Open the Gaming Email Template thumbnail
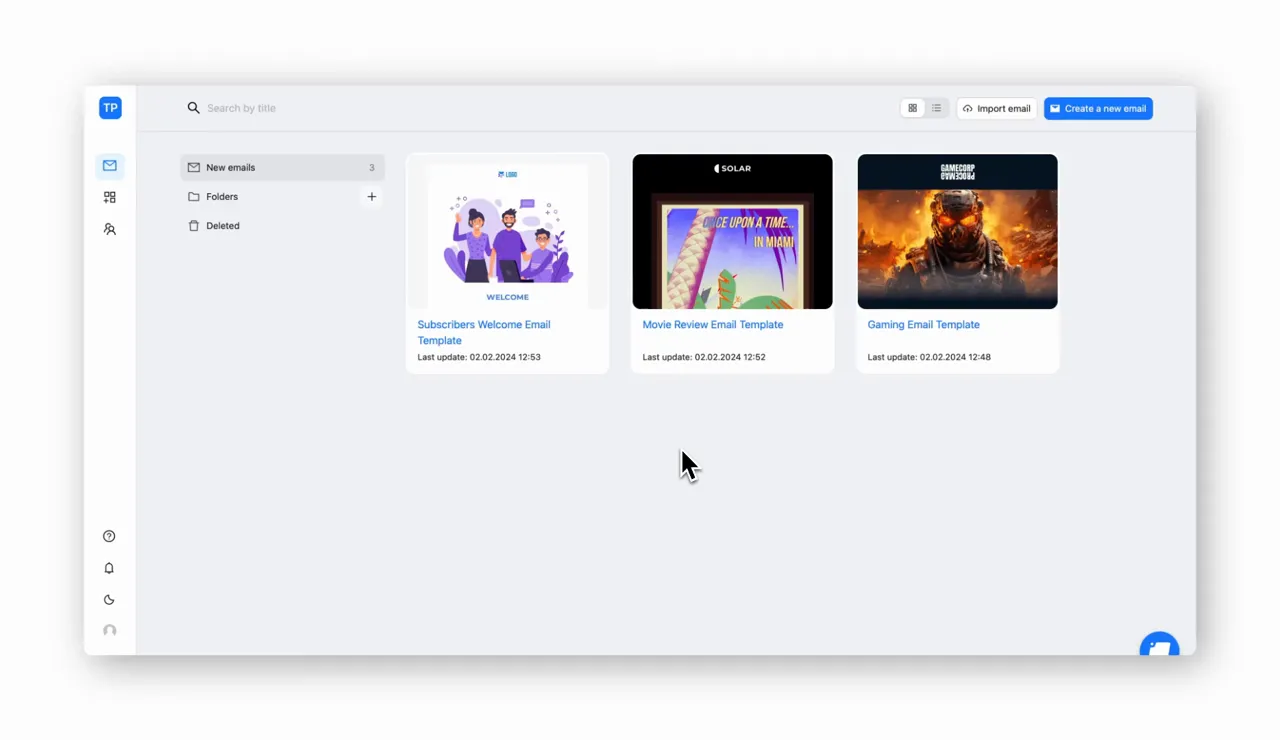 pyautogui.click(x=957, y=231)
